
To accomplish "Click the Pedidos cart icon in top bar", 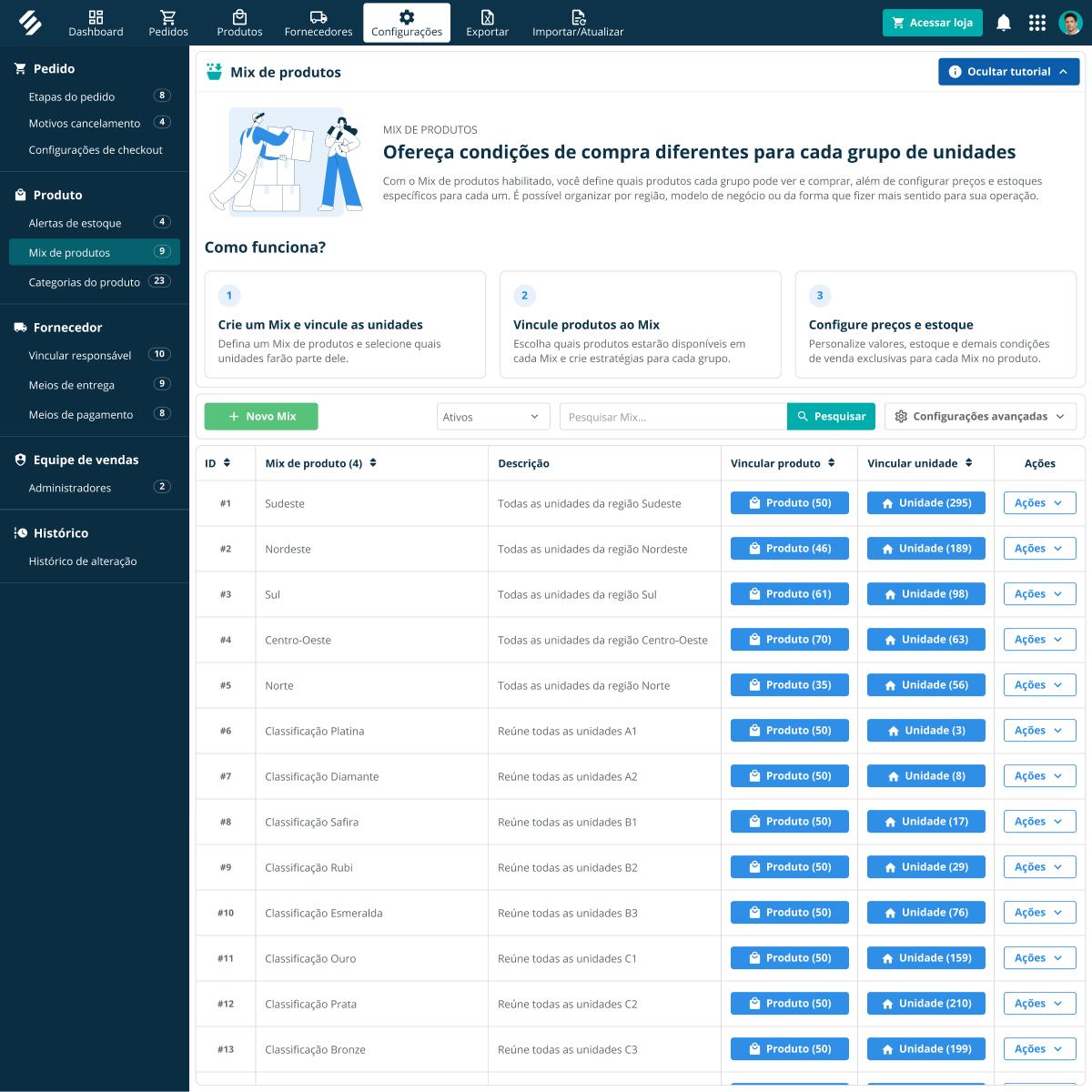I will 167,16.
